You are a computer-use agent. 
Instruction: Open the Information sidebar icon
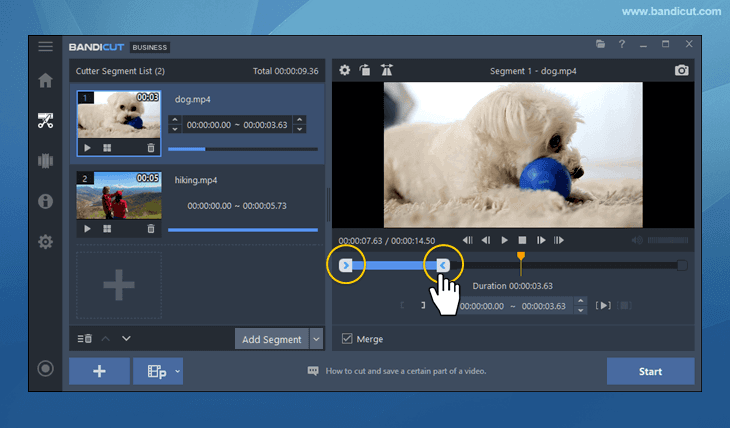[x=45, y=201]
